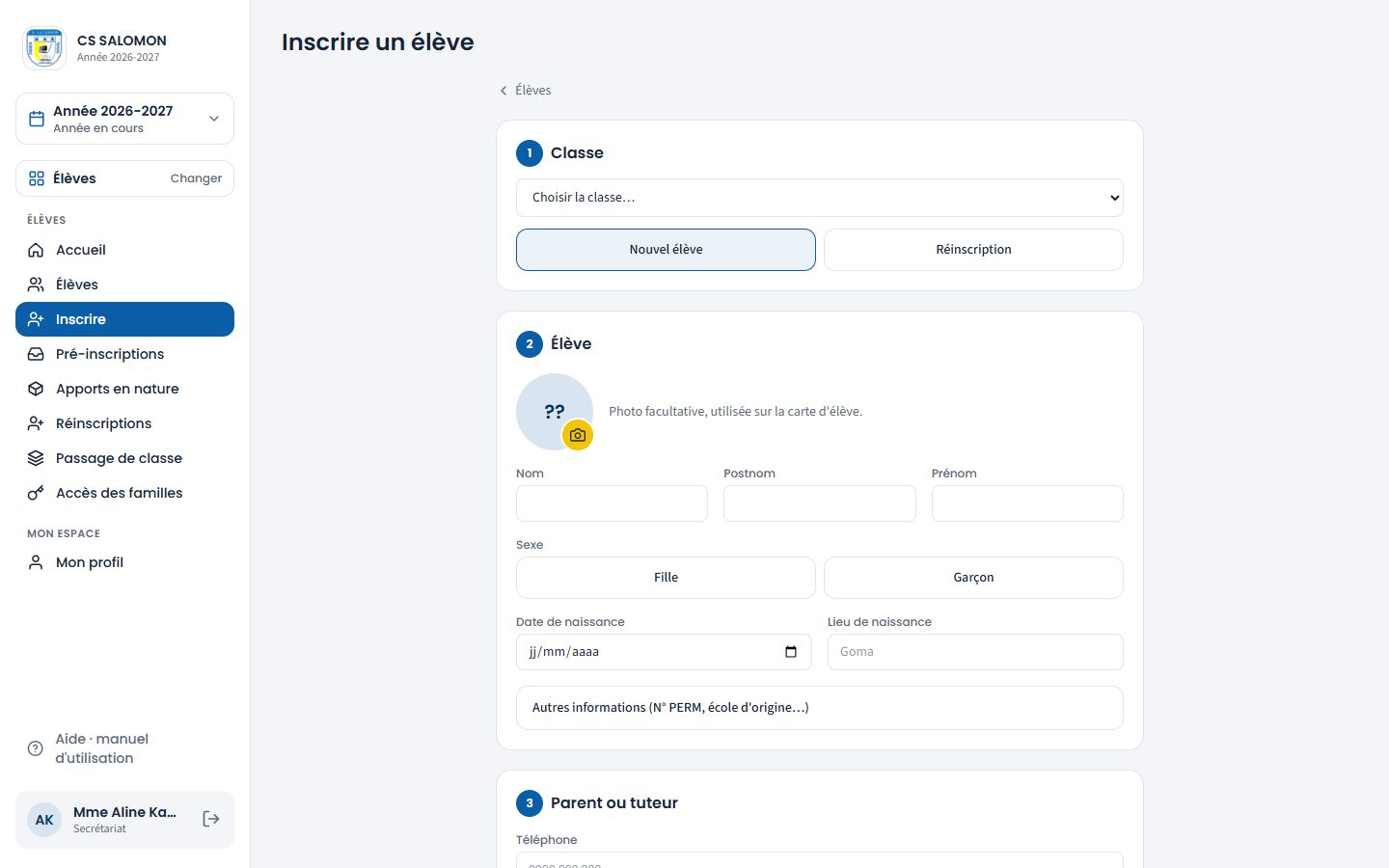Select Réinscription enrollment type
1389x868 pixels.
pos(973,250)
